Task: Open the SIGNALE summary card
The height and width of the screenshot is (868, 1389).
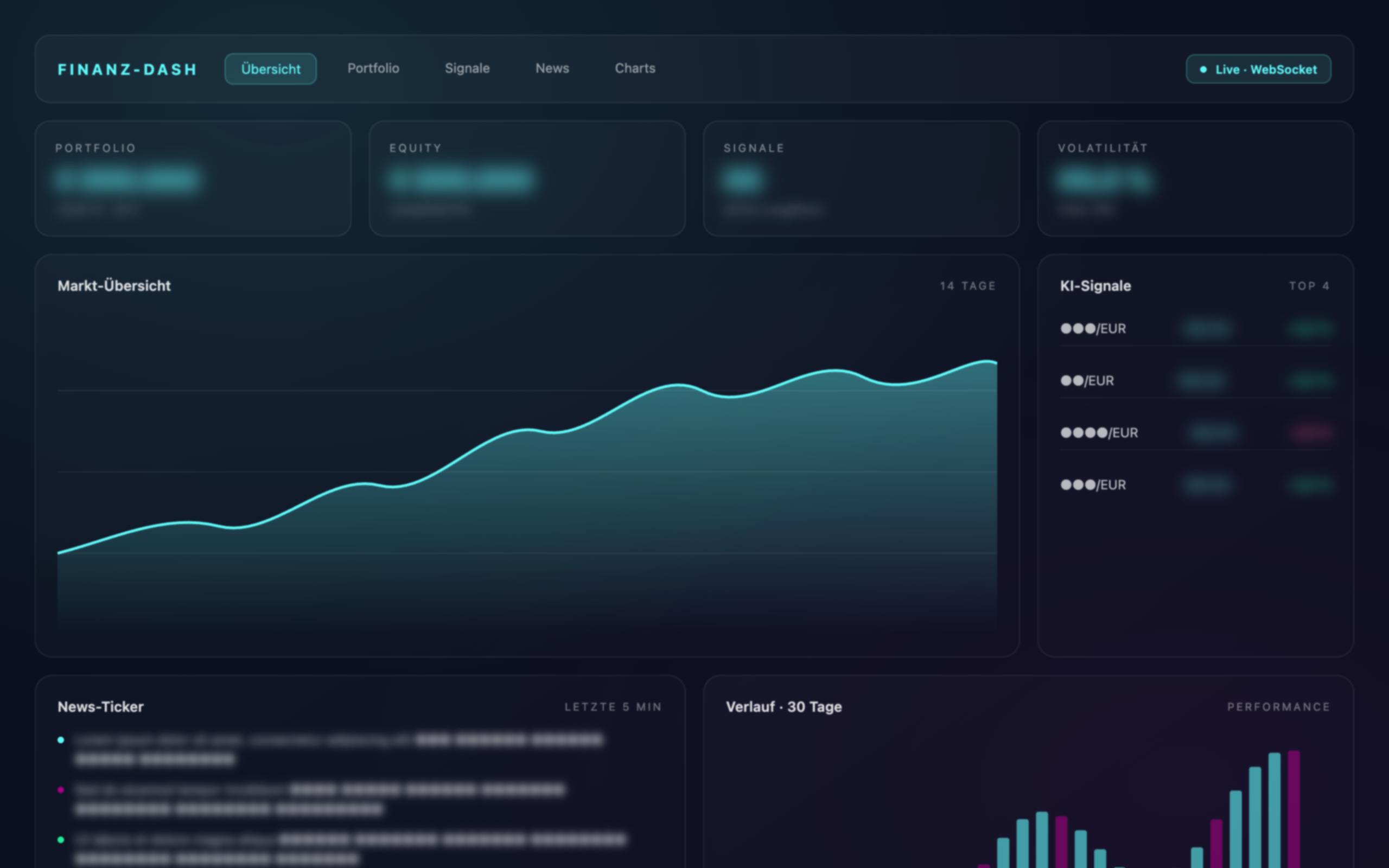Action: click(861, 178)
